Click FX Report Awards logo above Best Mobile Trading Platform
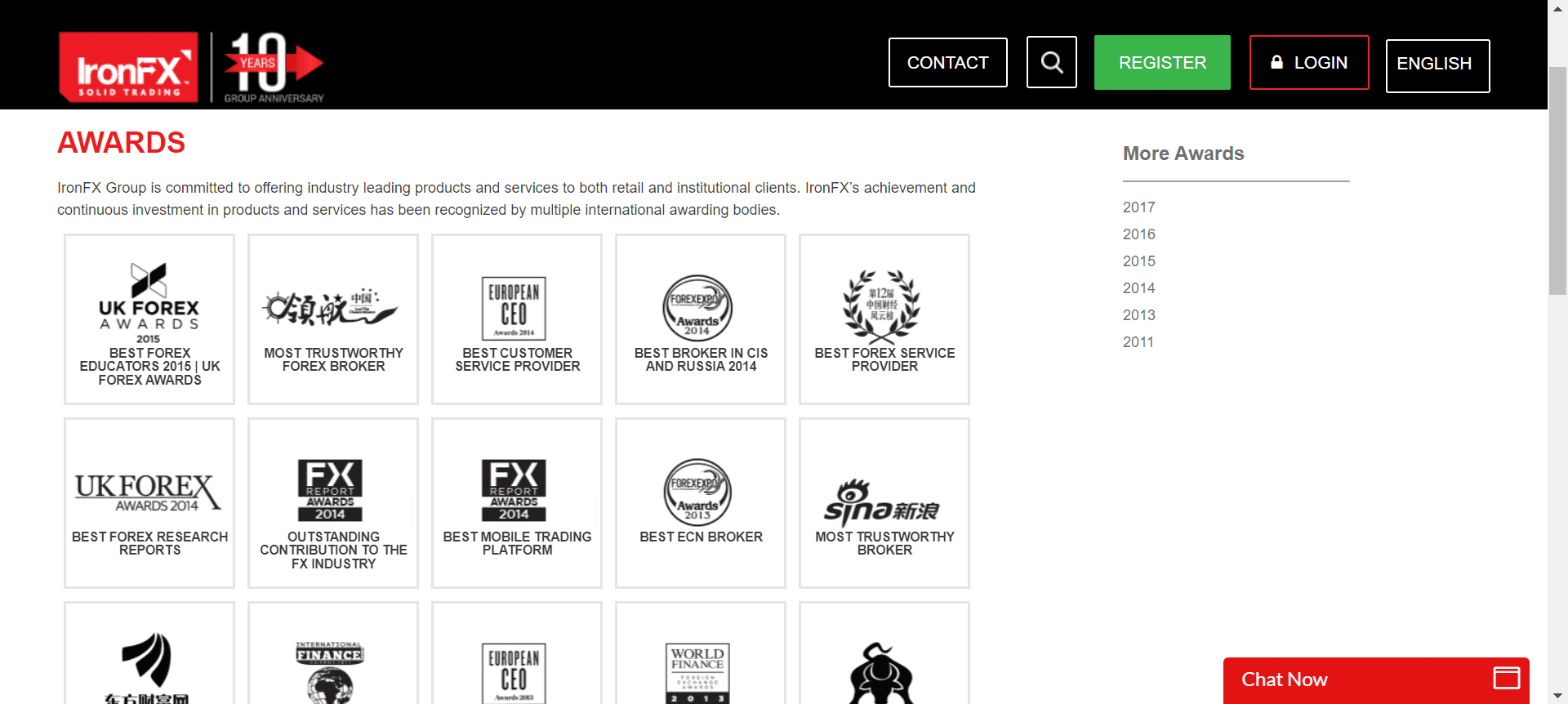The height and width of the screenshot is (704, 1568). (x=514, y=490)
